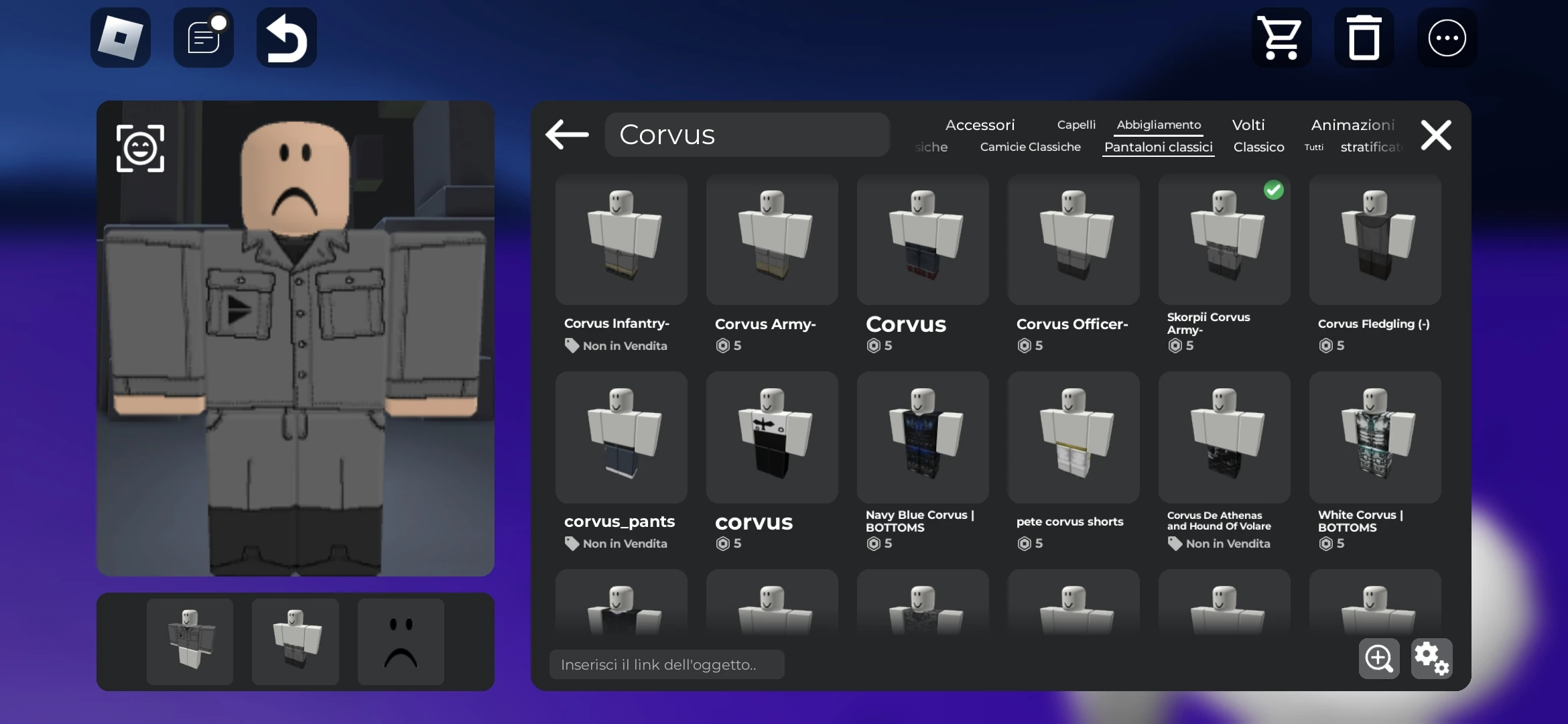Select the Camicie Classiche subtab
1568x724 pixels.
tap(1030, 147)
